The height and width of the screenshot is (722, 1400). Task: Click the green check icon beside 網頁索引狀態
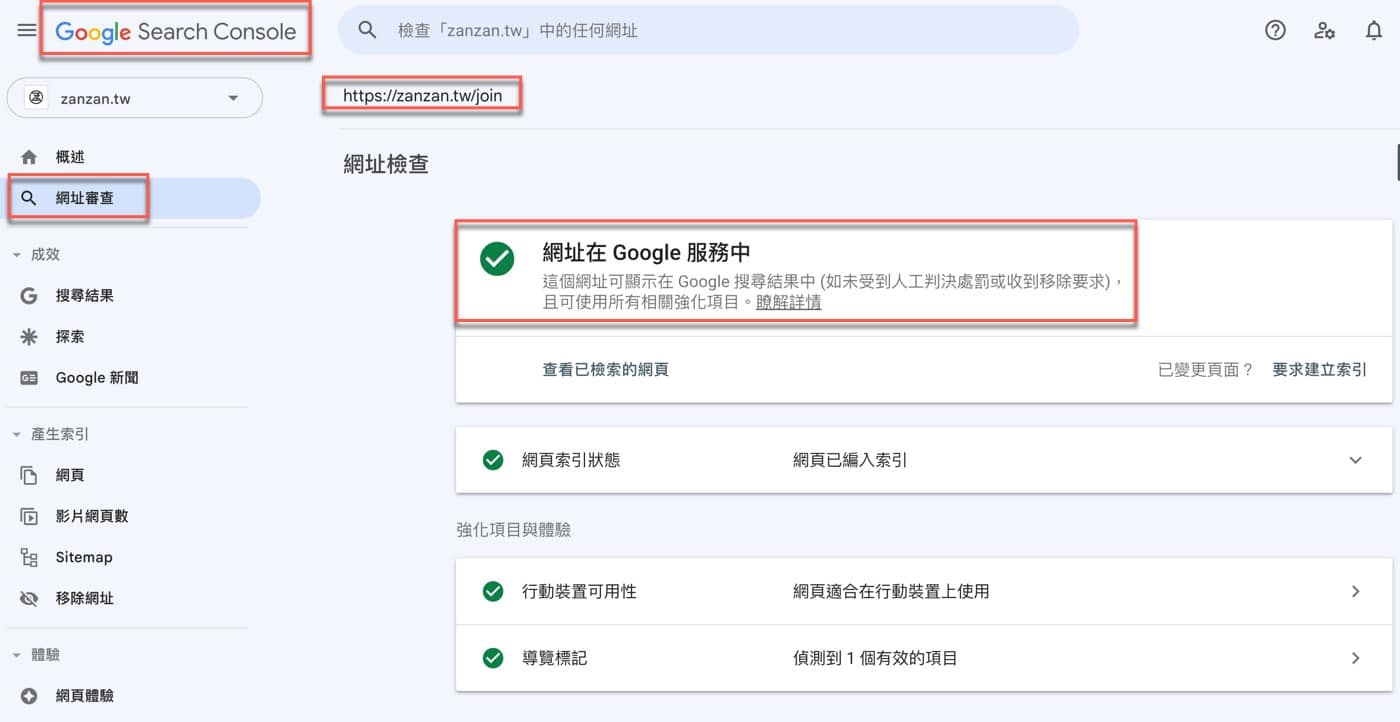[493, 460]
